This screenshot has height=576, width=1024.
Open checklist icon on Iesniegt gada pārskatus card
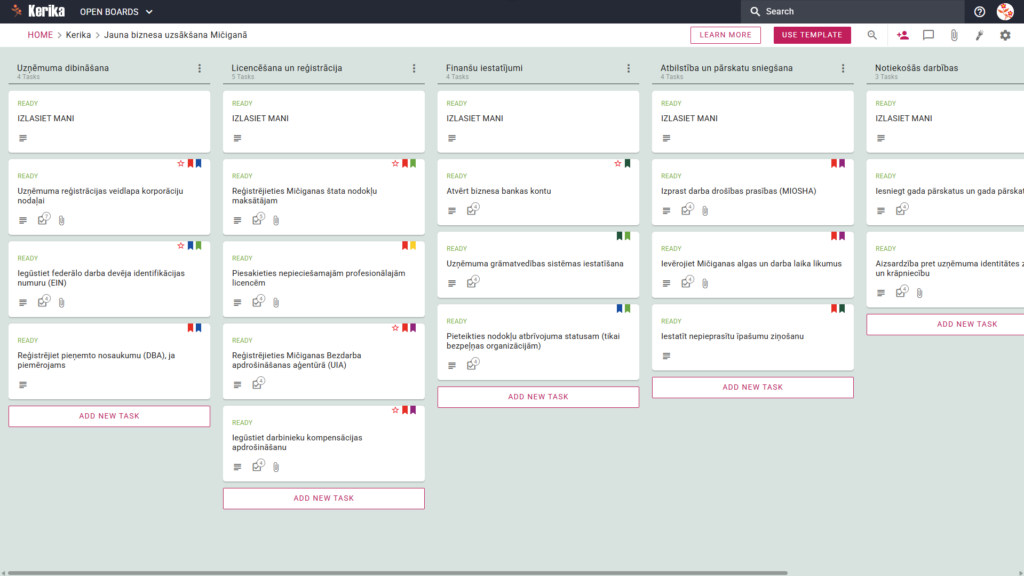tap(901, 210)
